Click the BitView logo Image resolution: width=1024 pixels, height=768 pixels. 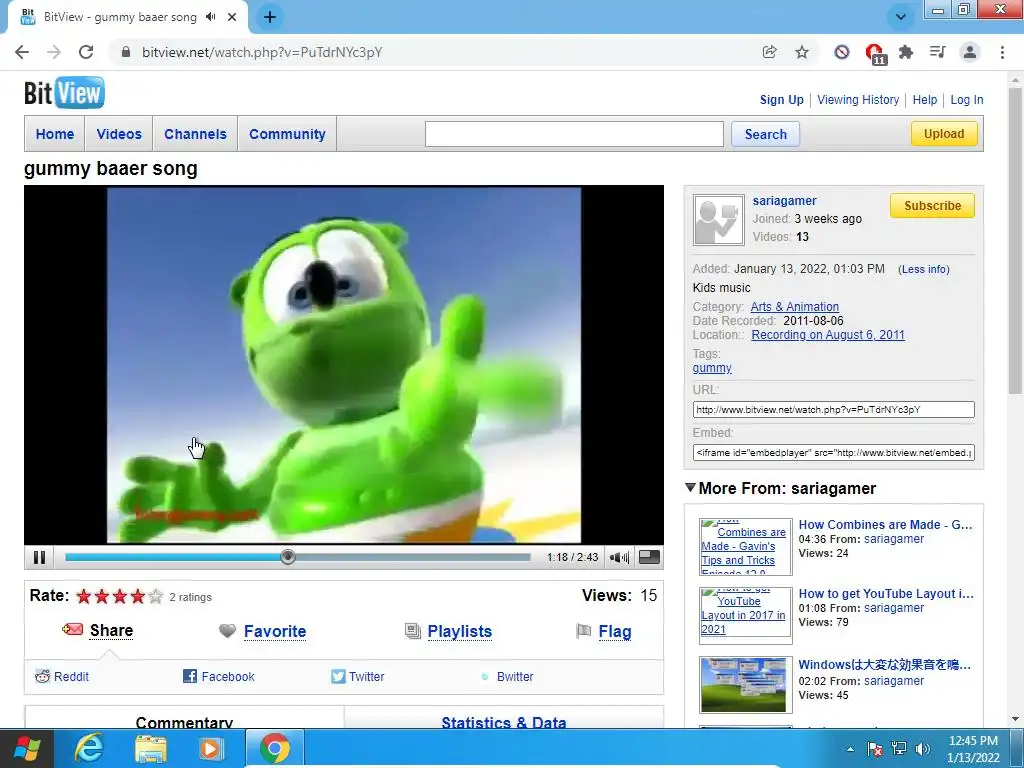point(64,93)
